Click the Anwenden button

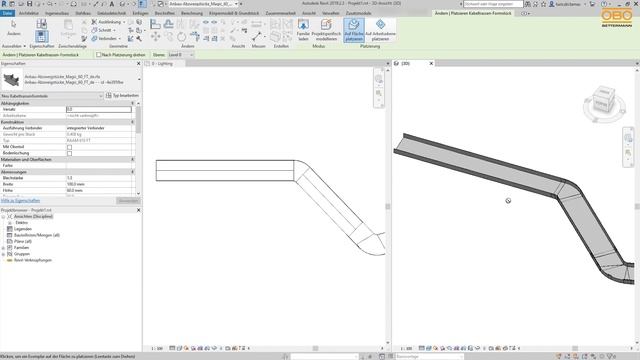(x=129, y=201)
